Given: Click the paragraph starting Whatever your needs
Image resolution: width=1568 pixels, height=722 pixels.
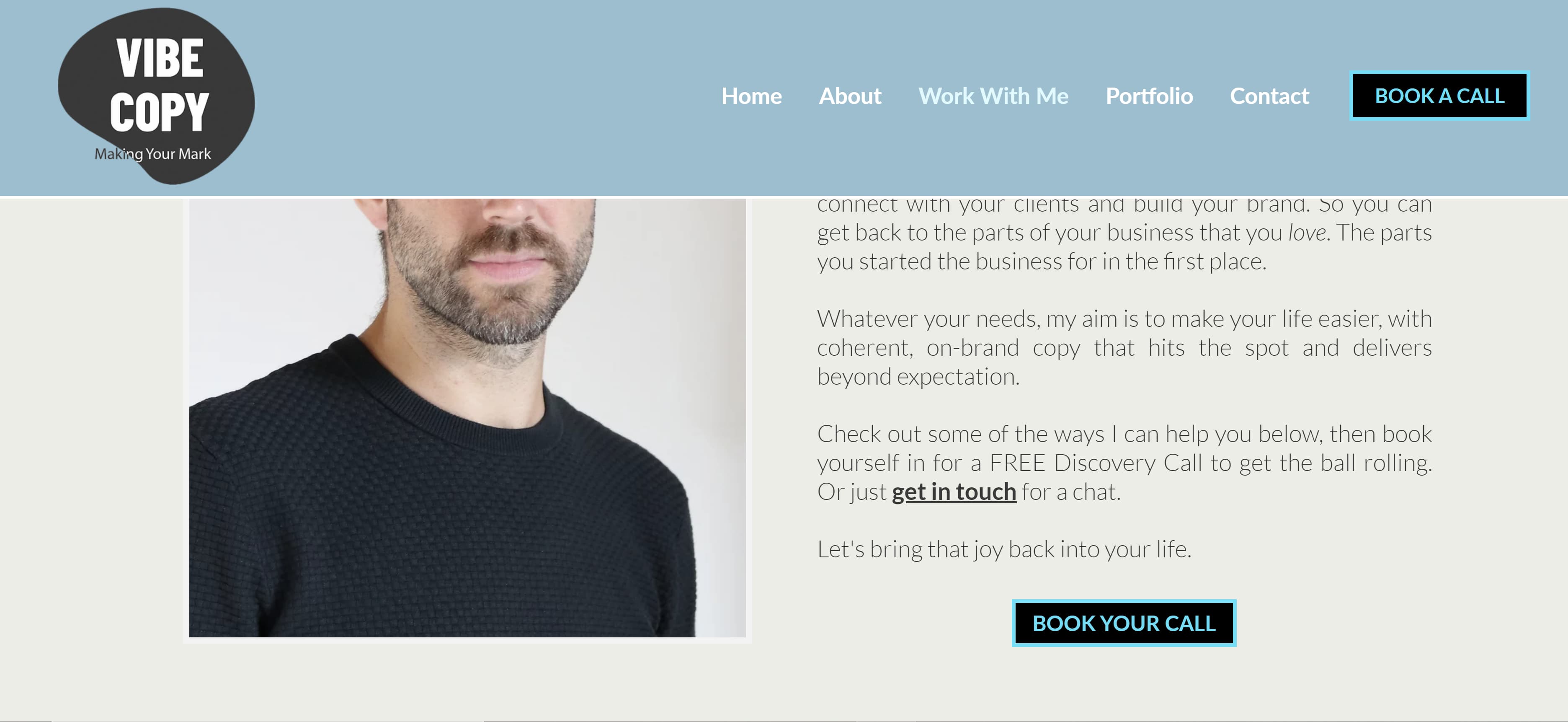Looking at the screenshot, I should click(x=1124, y=348).
